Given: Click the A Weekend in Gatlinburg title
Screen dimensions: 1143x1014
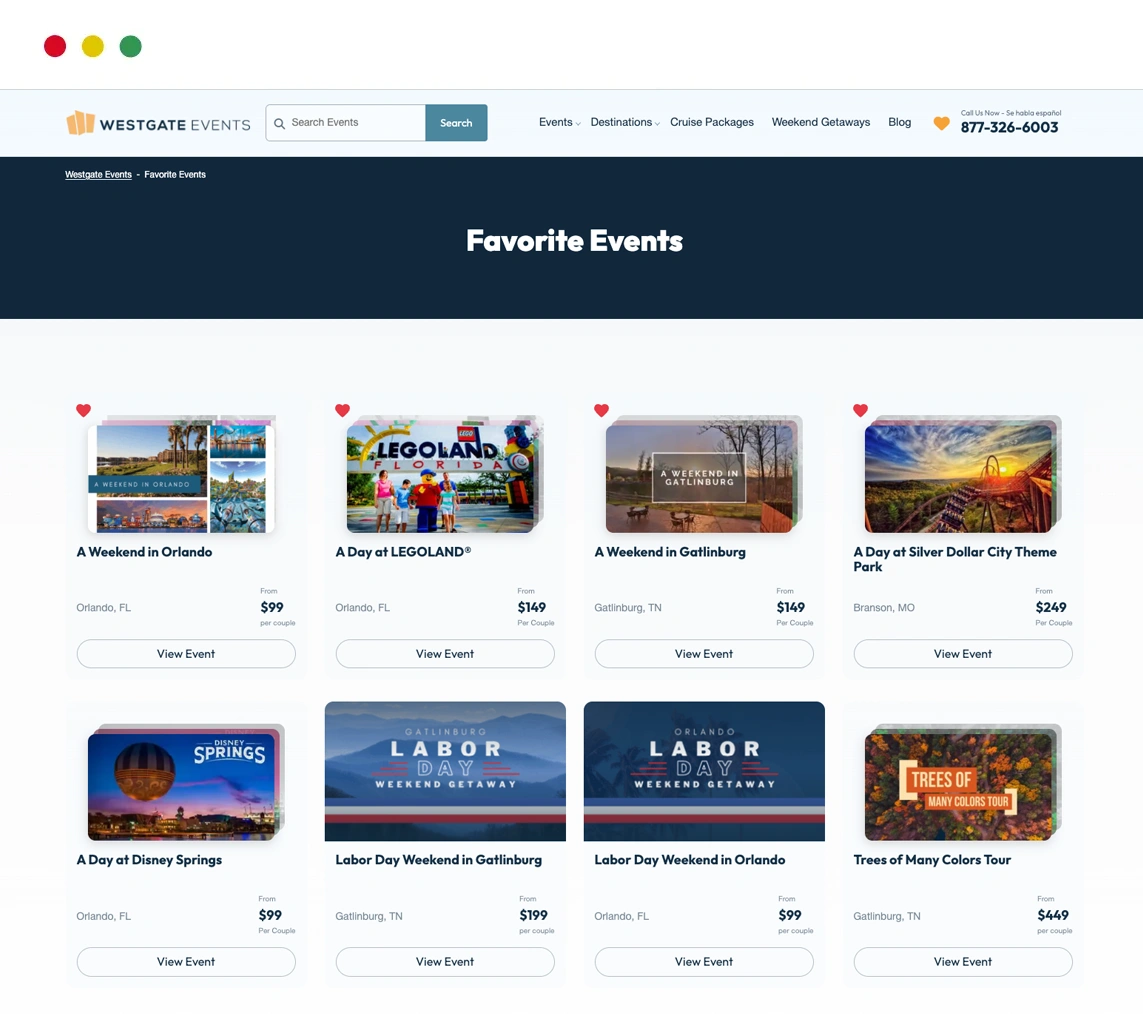Looking at the screenshot, I should [670, 553].
